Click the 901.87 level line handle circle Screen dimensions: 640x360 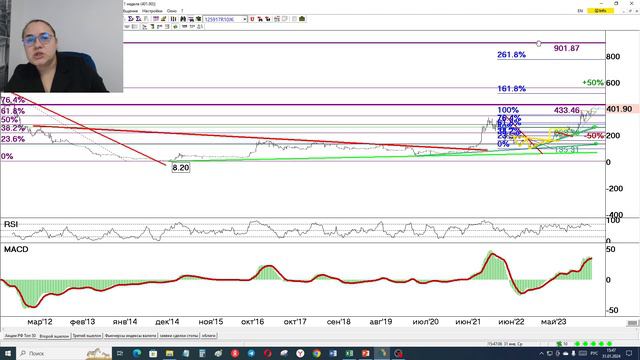pos(539,43)
